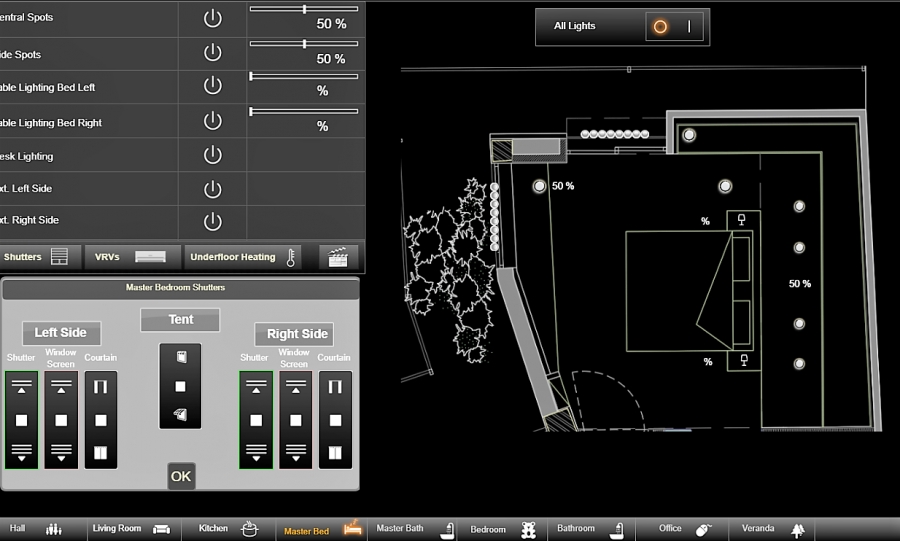Stop the right side shutter

256,421
